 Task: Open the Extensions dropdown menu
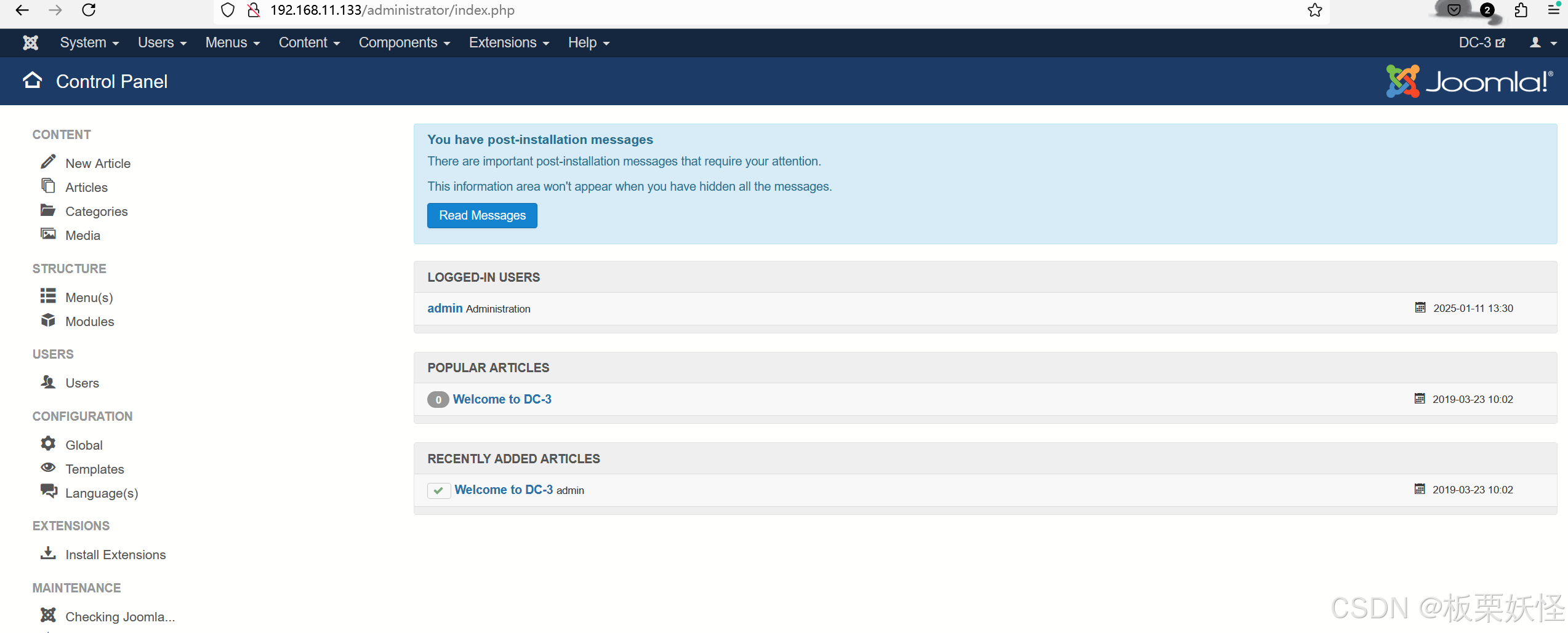point(509,42)
